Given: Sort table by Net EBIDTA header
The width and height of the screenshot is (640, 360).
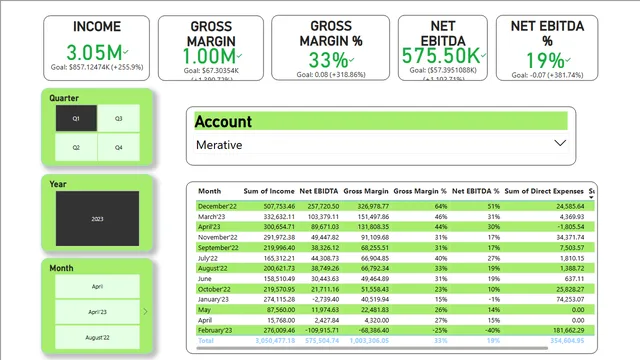Looking at the screenshot, I should pyautogui.click(x=319, y=191).
